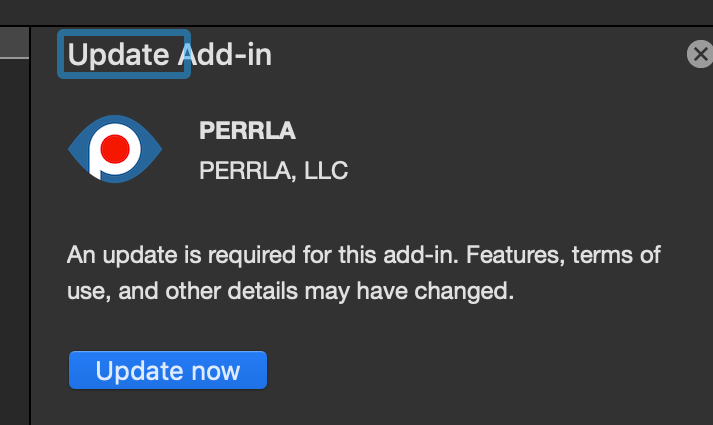Click the white P in the PERRLA logo
This screenshot has height=425, width=713.
click(100, 158)
